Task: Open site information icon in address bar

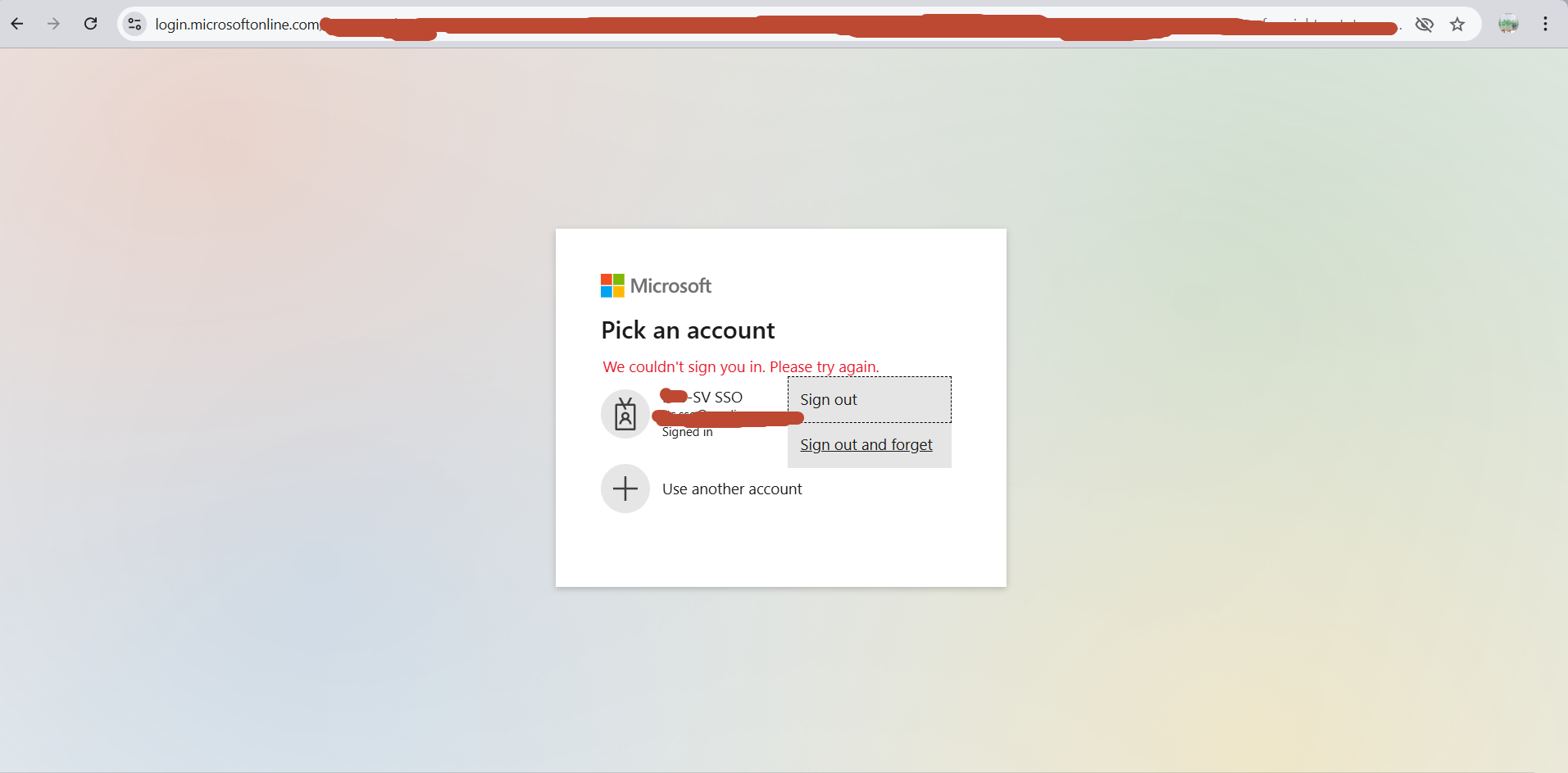Action: pyautogui.click(x=135, y=25)
